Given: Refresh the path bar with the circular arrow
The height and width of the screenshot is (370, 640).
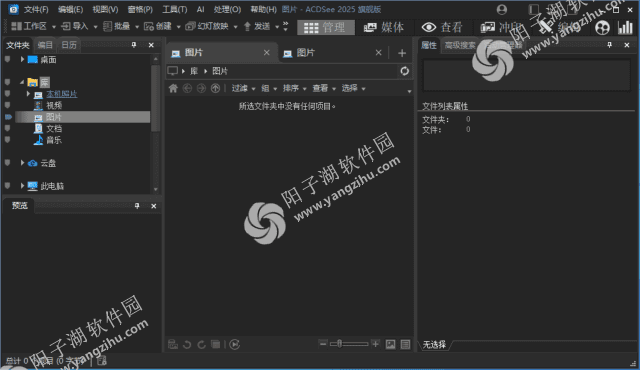Looking at the screenshot, I should pyautogui.click(x=404, y=71).
